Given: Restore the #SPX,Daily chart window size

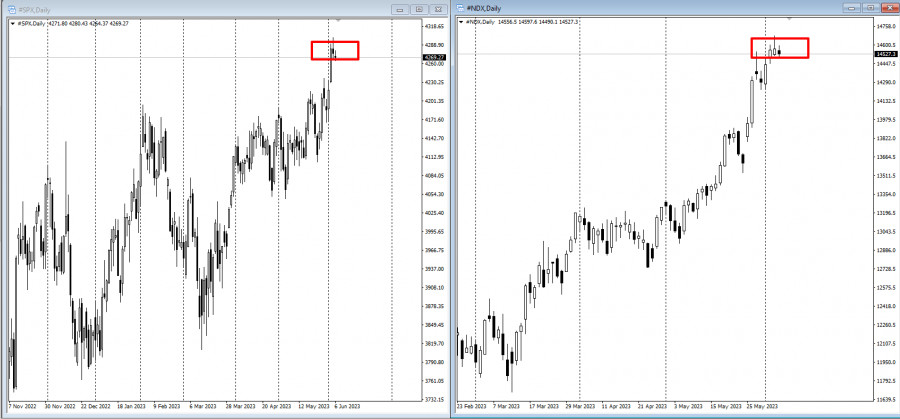Looking at the screenshot, I should pyautogui.click(x=419, y=9).
